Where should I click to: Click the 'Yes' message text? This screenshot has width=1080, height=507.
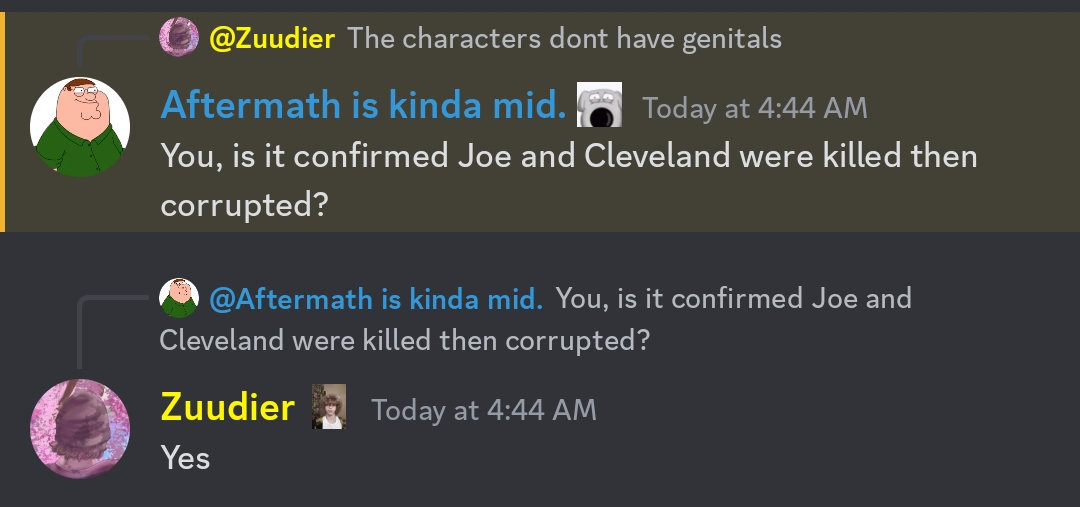tap(185, 458)
